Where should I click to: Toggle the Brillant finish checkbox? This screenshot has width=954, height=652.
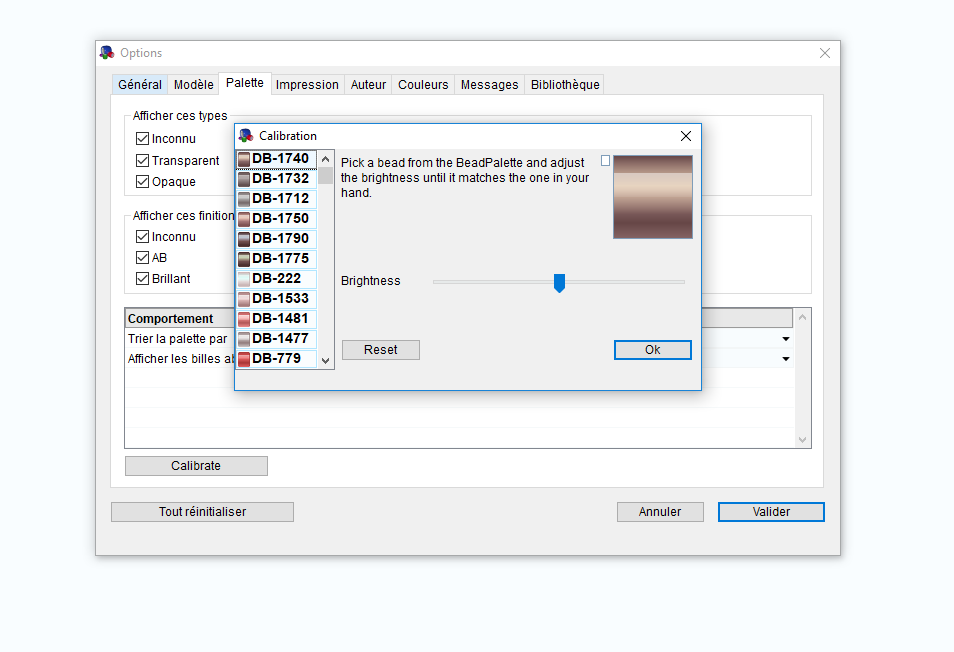(142, 279)
